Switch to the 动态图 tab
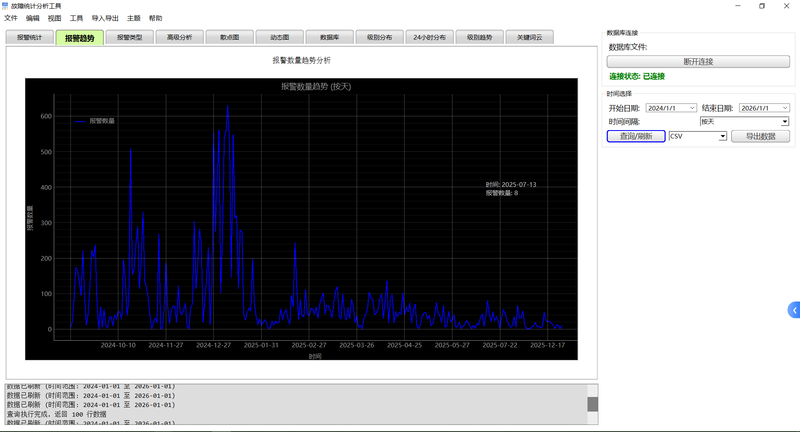Screen dimensions: 800x432 (x=280, y=37)
